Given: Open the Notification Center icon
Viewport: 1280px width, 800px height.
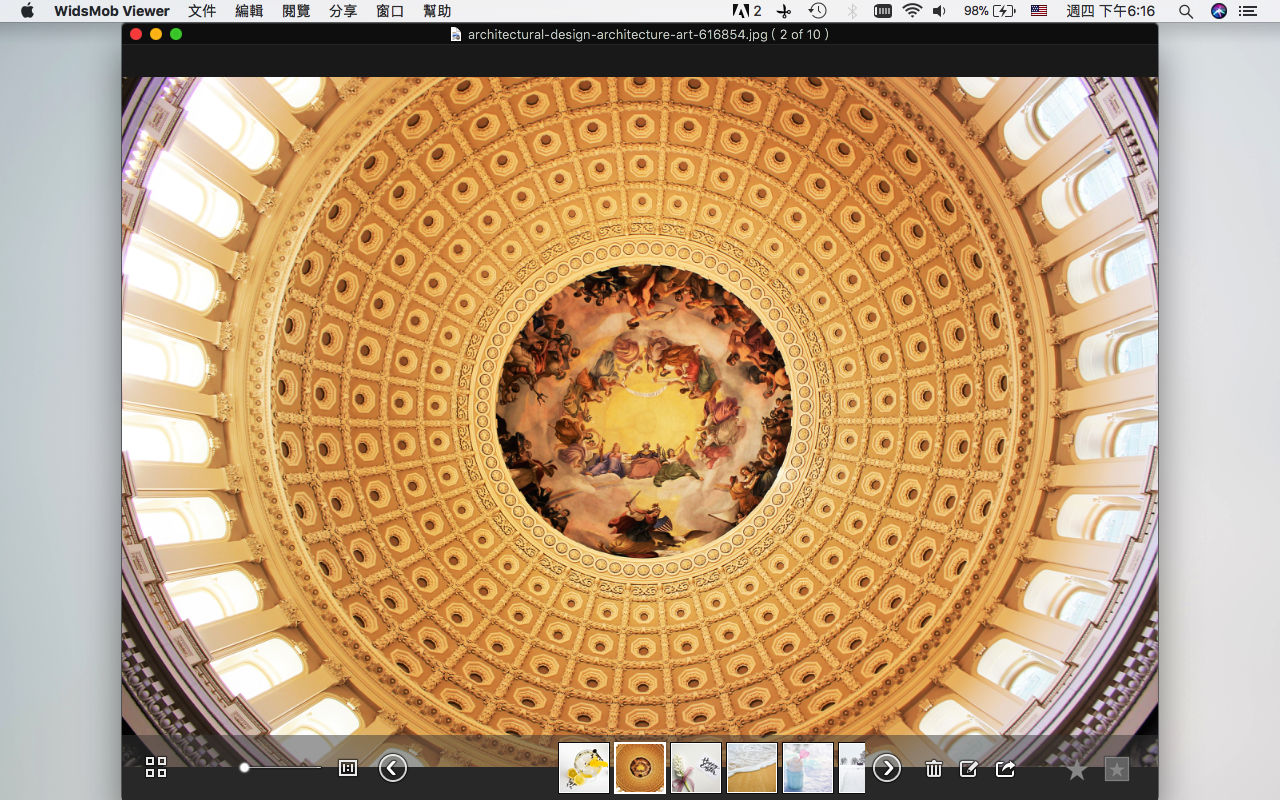Looking at the screenshot, I should [x=1248, y=11].
